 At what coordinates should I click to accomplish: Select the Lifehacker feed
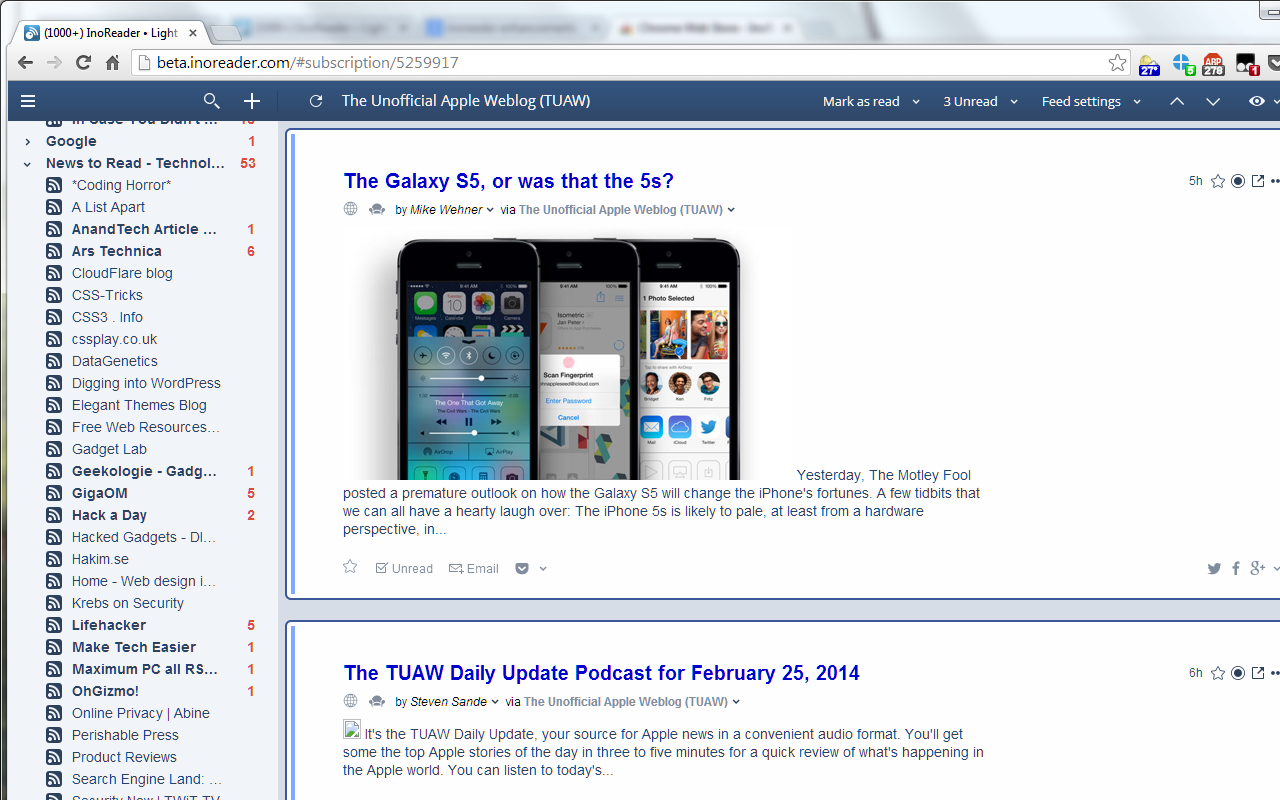coord(109,625)
